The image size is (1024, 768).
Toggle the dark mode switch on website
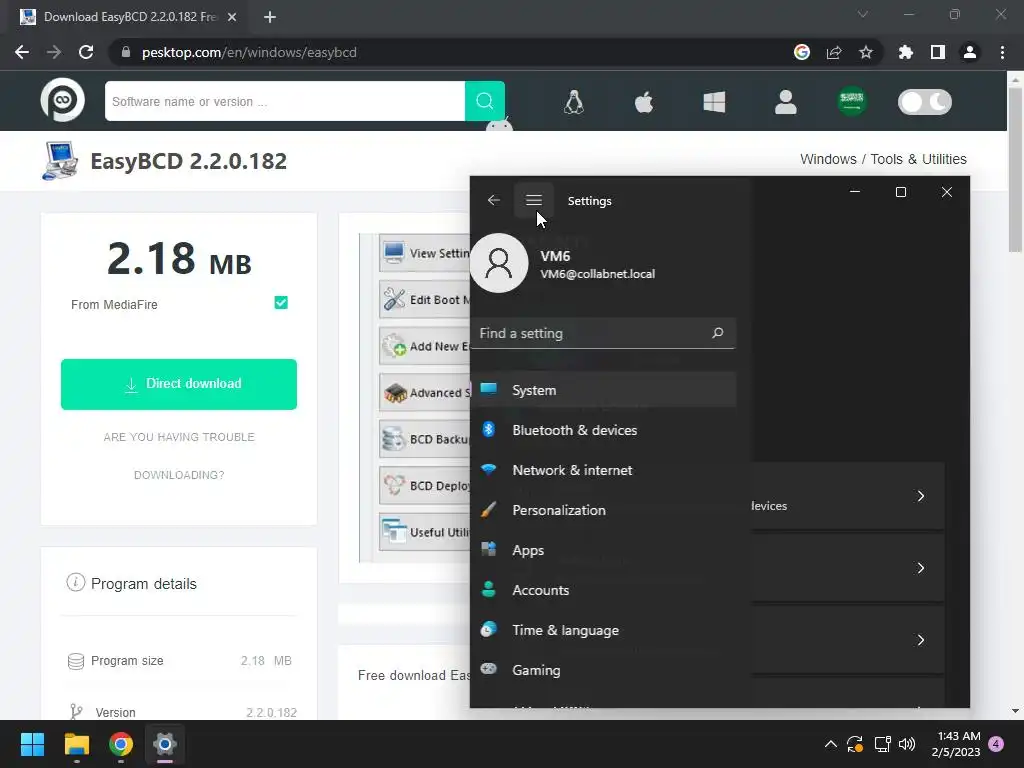click(925, 102)
